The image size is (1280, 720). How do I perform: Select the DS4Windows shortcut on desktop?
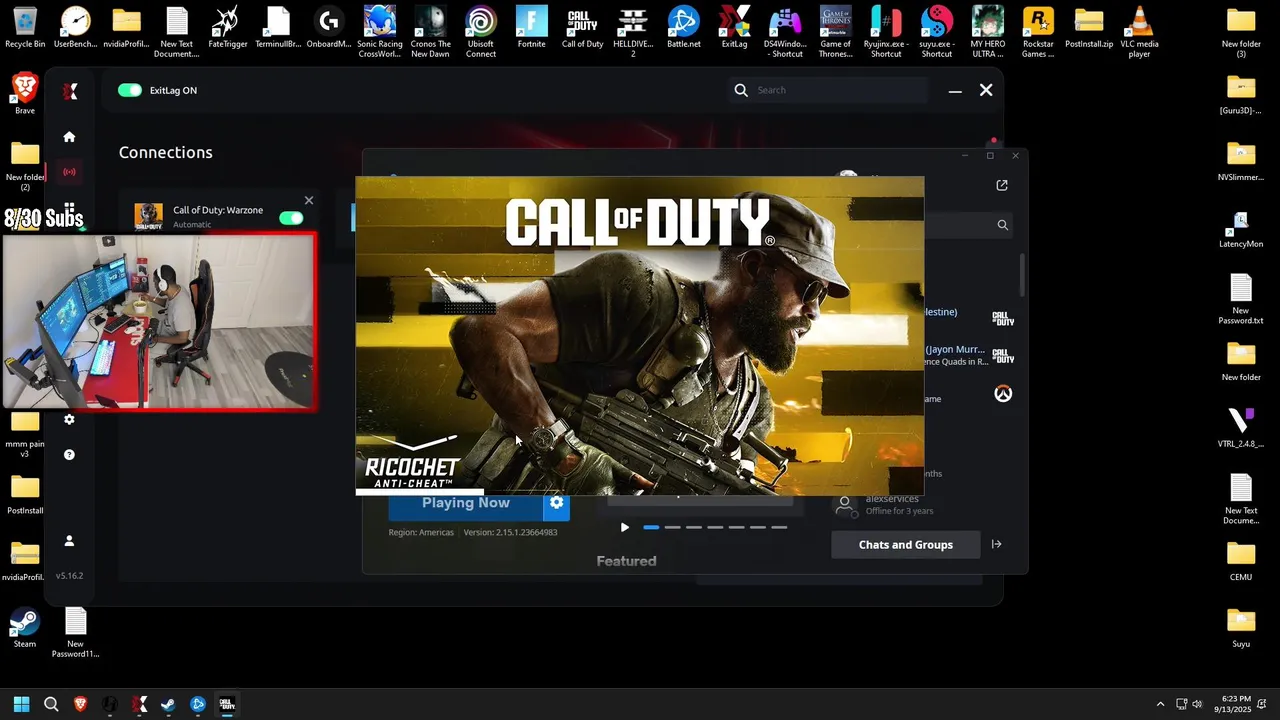click(x=785, y=32)
